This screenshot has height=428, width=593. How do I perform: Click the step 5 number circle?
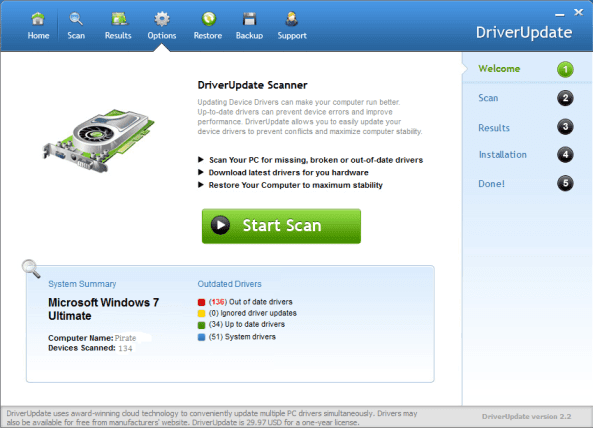(565, 183)
